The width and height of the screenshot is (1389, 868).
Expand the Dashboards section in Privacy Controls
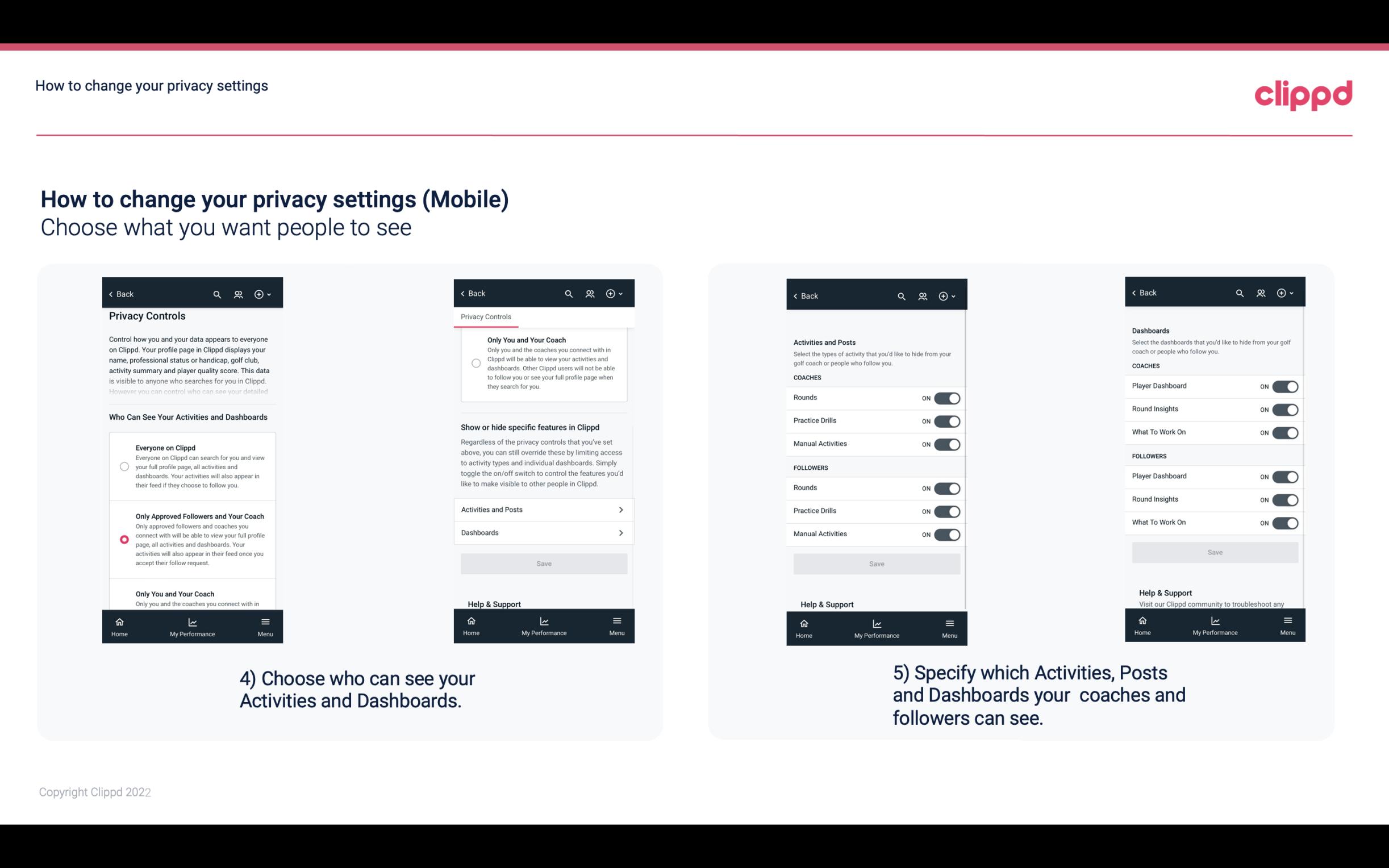point(543,532)
